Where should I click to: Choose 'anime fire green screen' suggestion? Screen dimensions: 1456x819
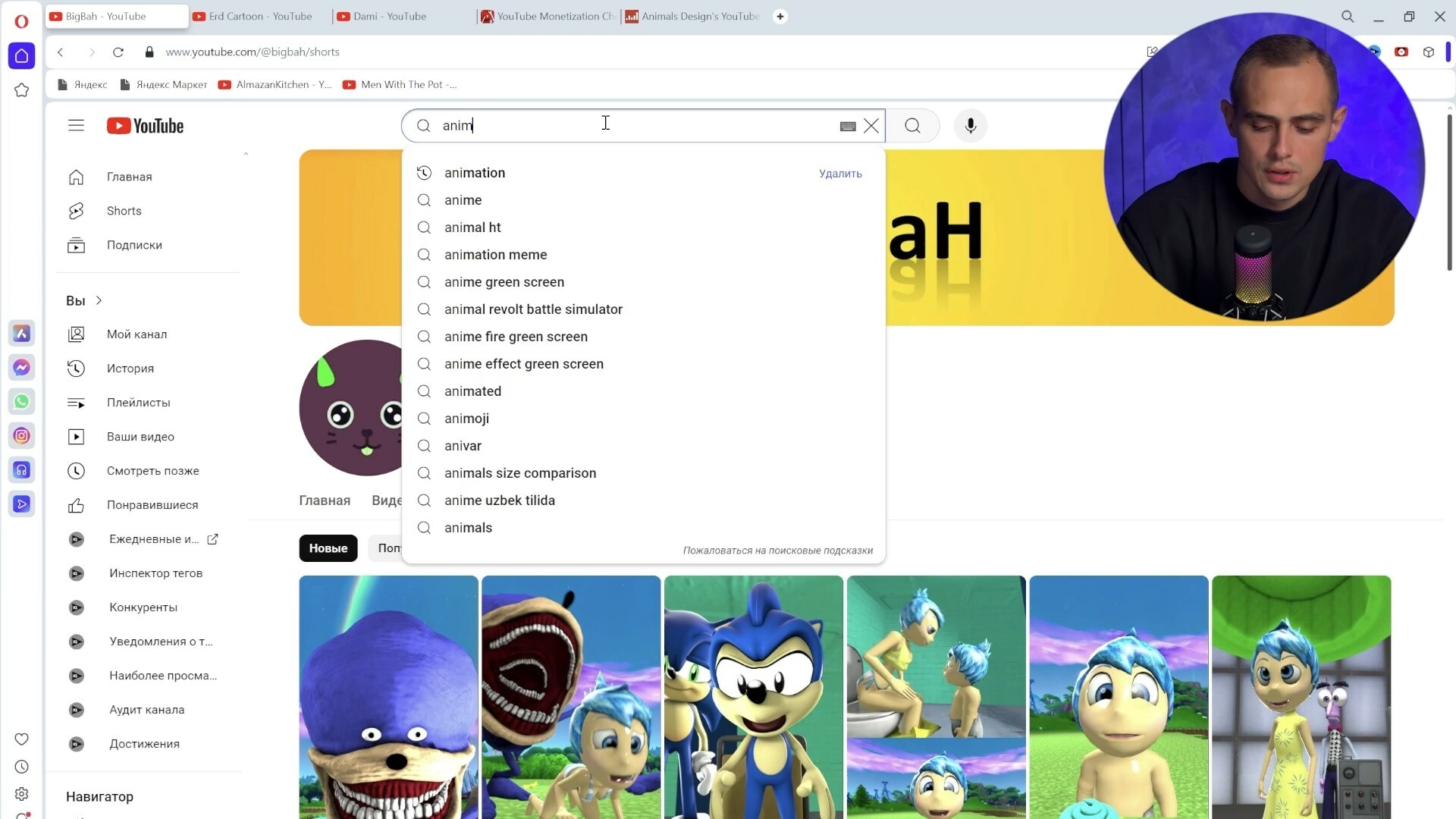(x=643, y=337)
